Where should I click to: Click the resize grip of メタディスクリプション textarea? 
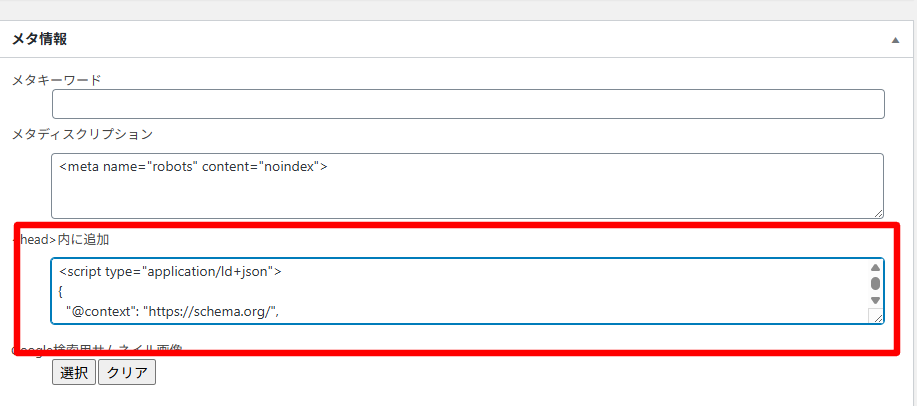click(878, 211)
